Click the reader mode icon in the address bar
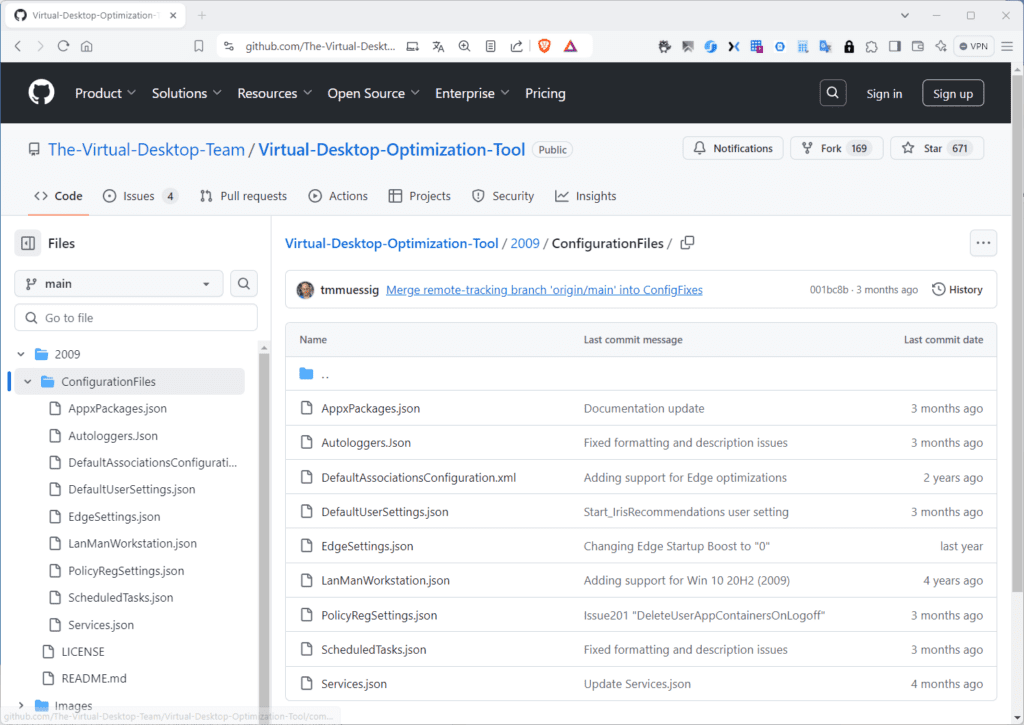Screen dimensions: 1024x725 pos(490,46)
